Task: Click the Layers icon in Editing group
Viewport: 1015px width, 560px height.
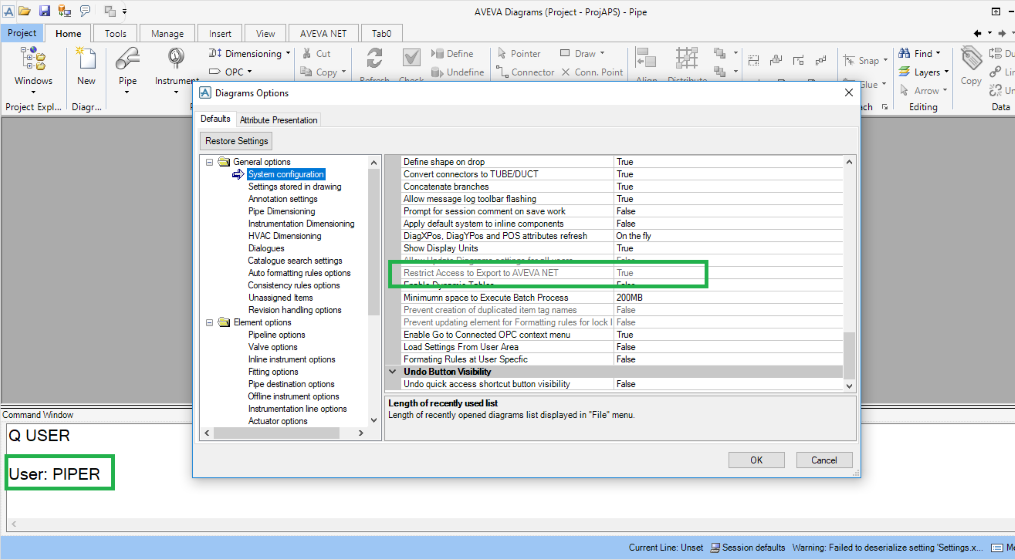Action: click(x=903, y=72)
